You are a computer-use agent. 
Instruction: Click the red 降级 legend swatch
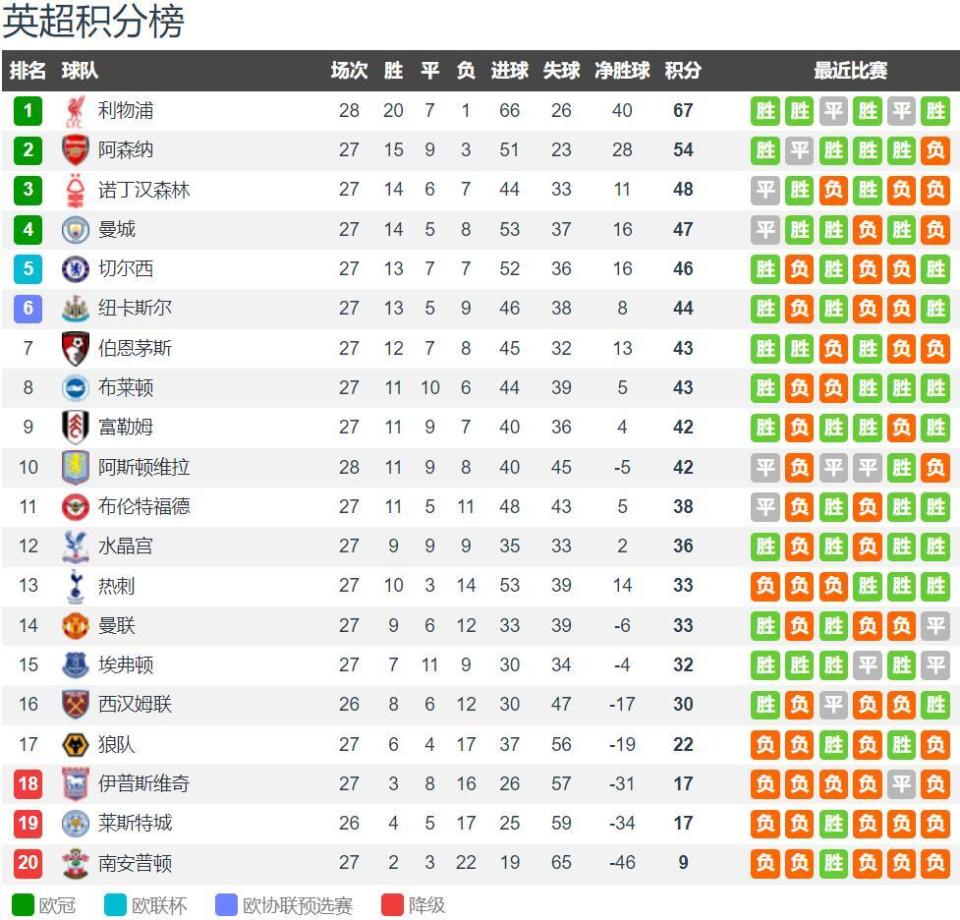click(x=392, y=905)
